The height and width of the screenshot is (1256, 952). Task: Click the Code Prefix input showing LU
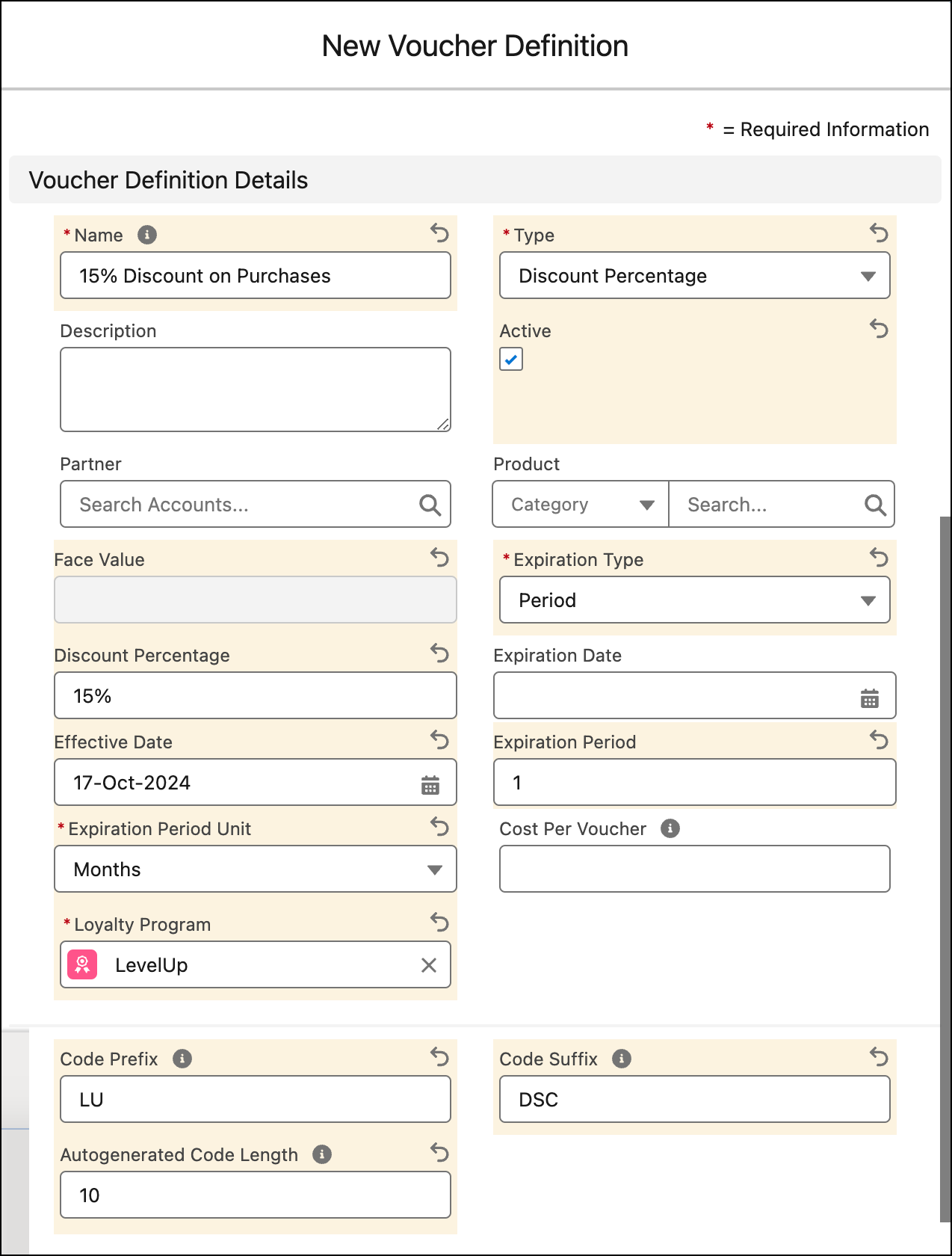point(256,1099)
